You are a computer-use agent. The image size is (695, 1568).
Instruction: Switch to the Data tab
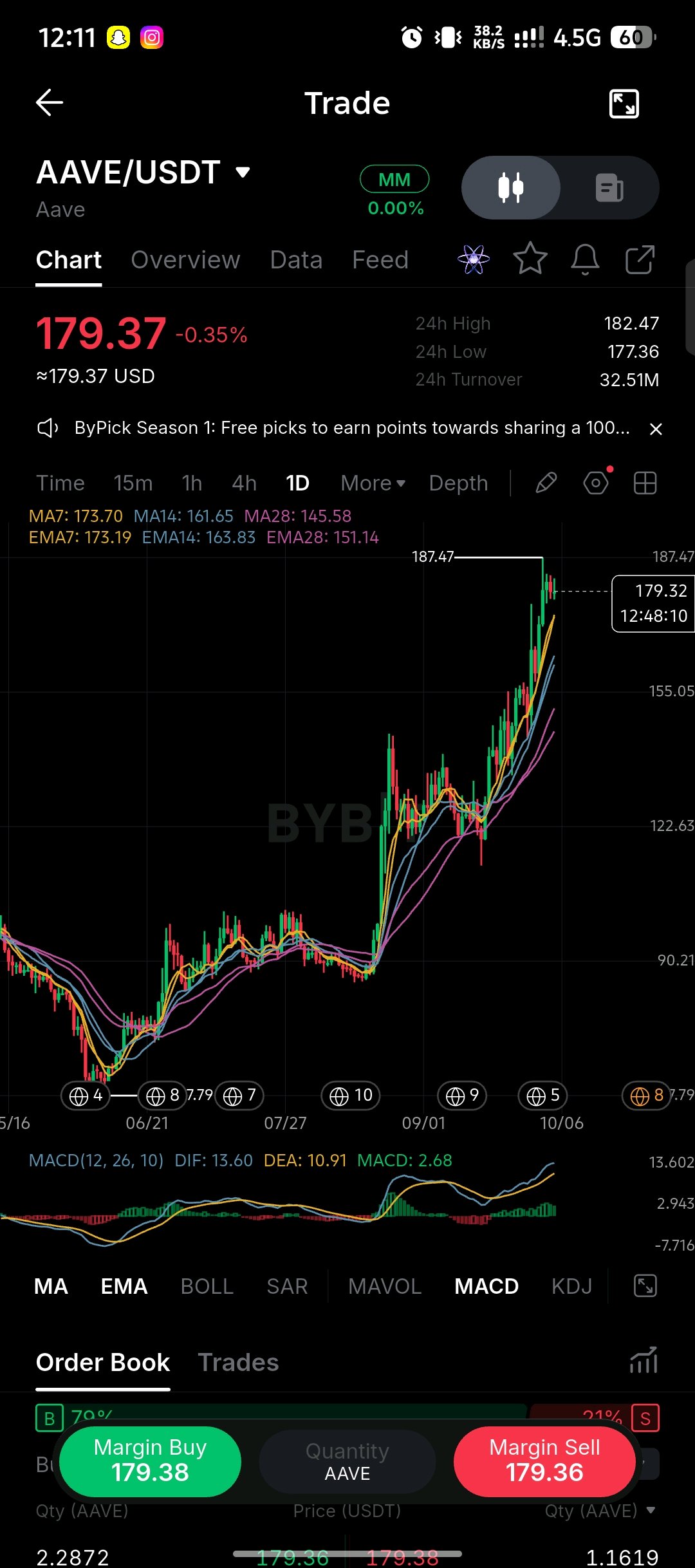point(296,260)
